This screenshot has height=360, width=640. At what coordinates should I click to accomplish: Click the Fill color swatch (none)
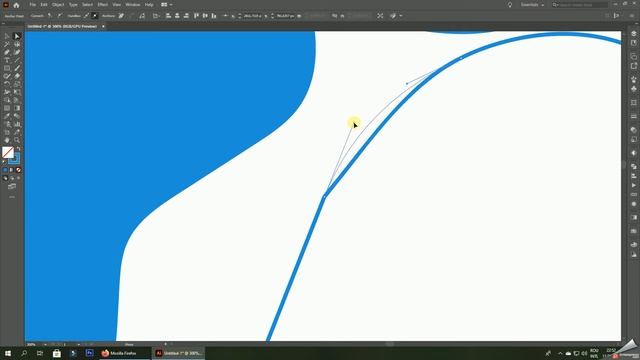pos(8,152)
